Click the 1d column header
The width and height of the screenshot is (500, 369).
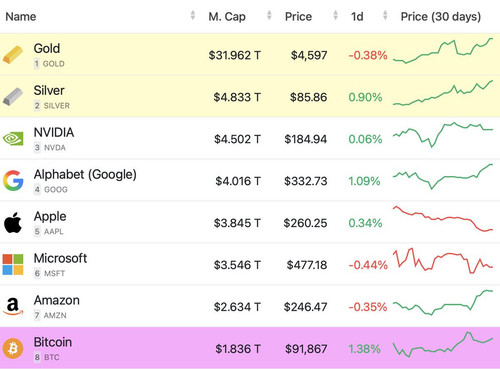357,16
